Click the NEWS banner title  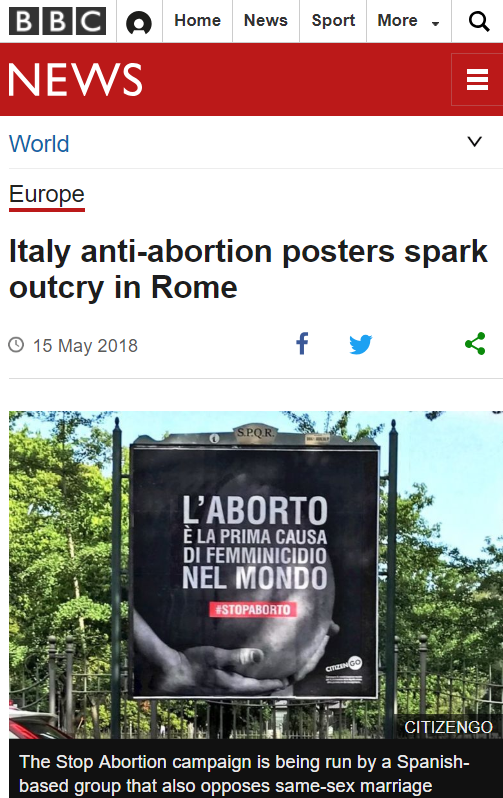click(75, 79)
